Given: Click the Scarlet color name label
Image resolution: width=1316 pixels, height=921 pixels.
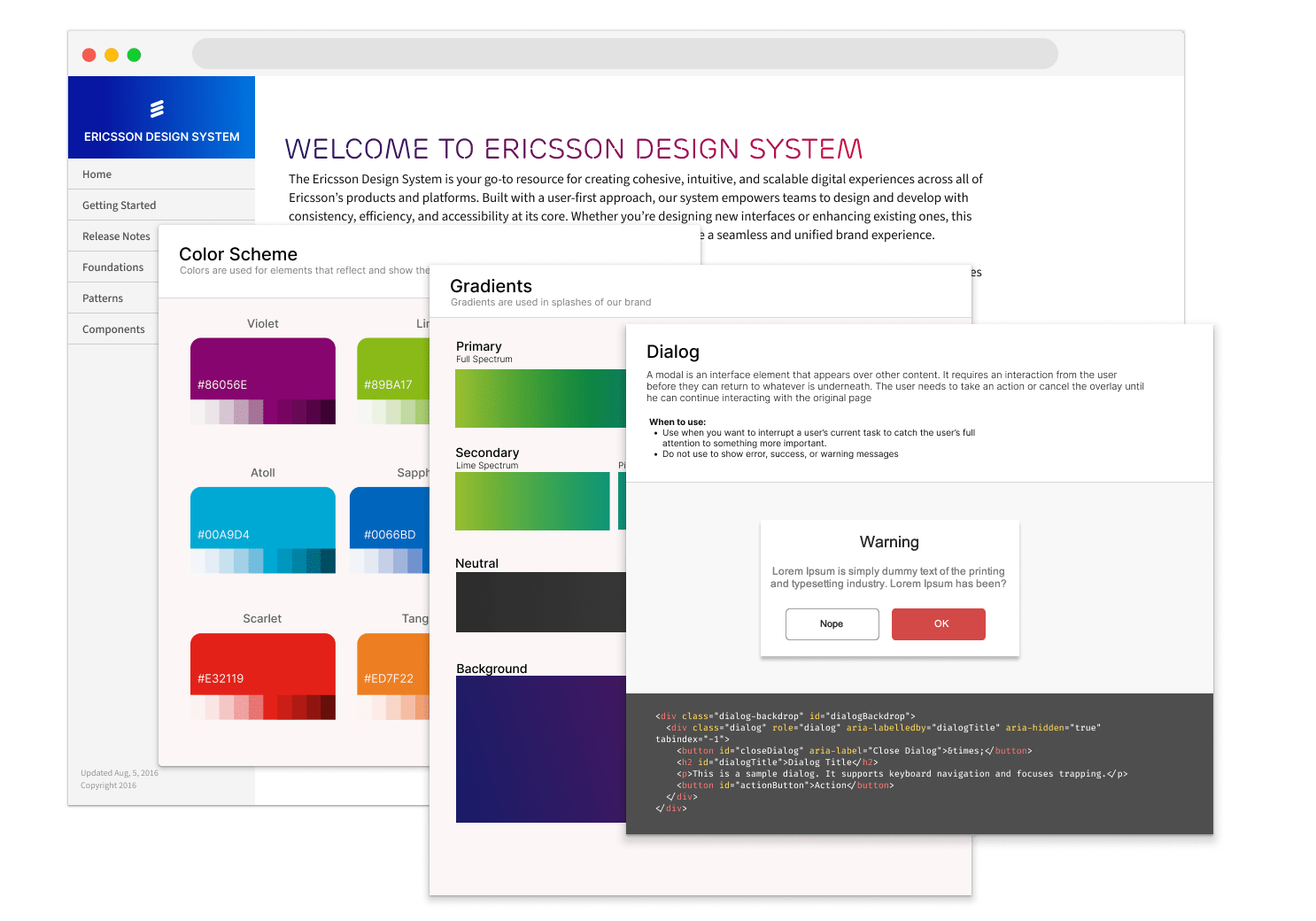Looking at the screenshot, I should [262, 619].
